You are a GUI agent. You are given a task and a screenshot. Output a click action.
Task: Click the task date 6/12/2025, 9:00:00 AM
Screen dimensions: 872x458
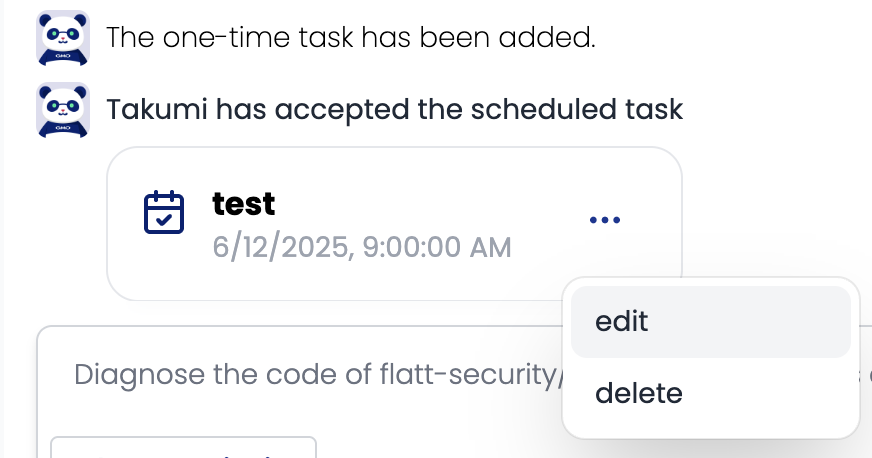[362, 246]
